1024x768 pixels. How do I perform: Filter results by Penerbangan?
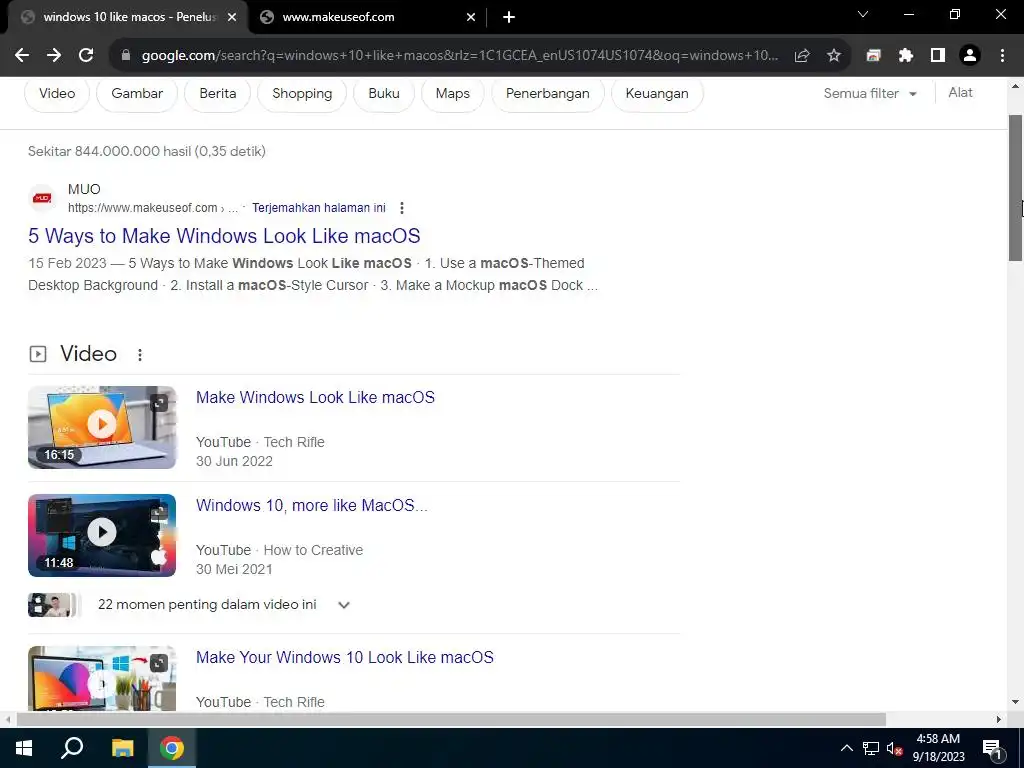point(547,93)
